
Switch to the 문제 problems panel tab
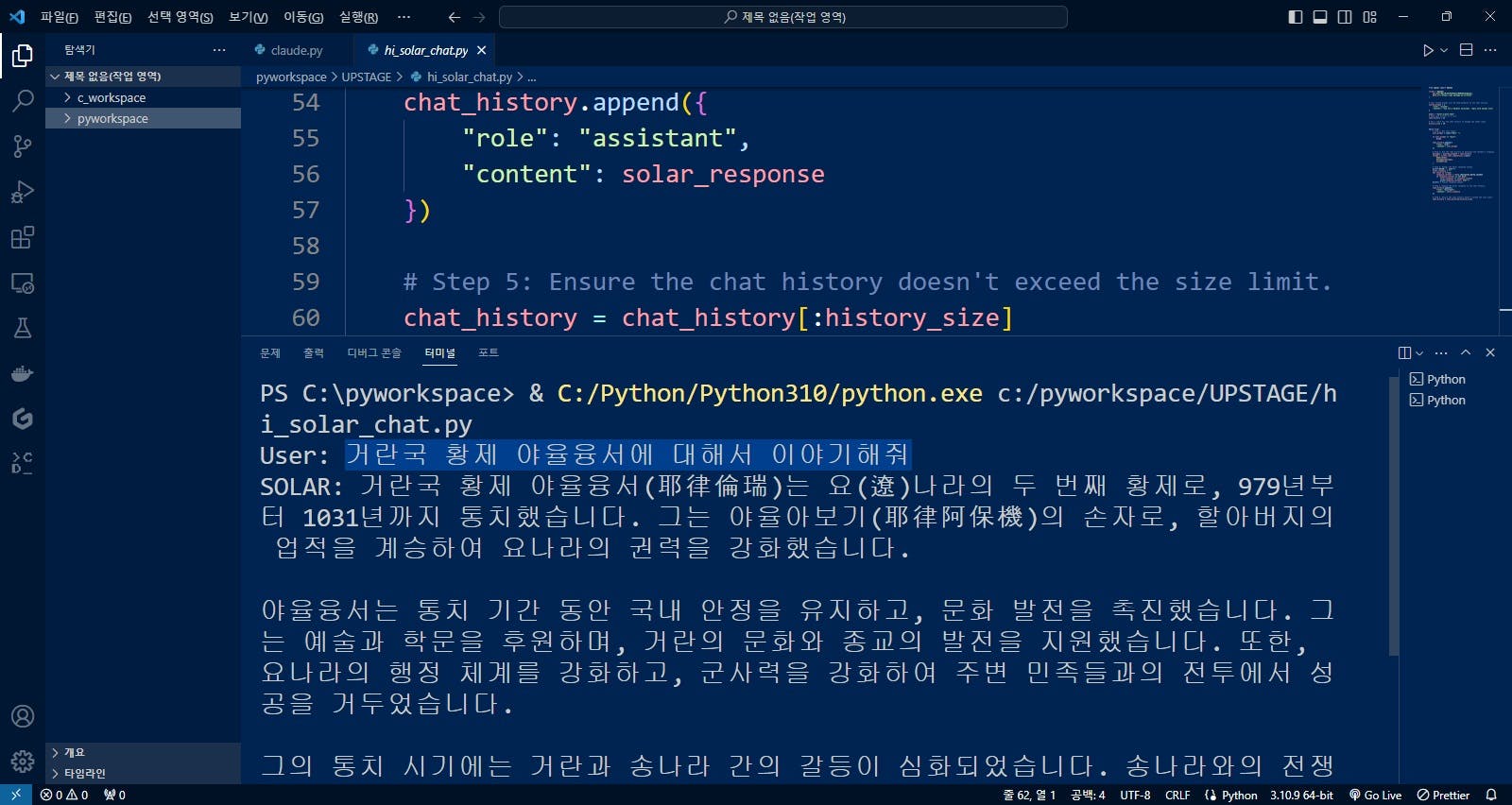point(270,352)
